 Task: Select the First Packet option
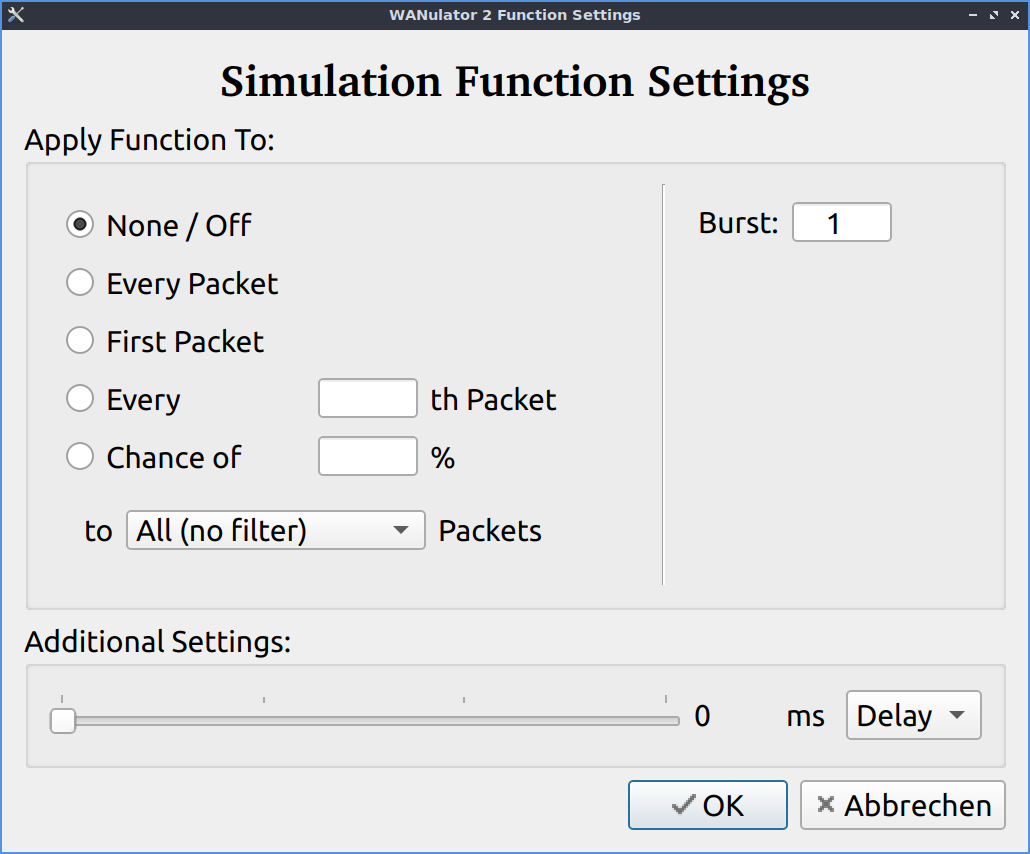tap(80, 340)
